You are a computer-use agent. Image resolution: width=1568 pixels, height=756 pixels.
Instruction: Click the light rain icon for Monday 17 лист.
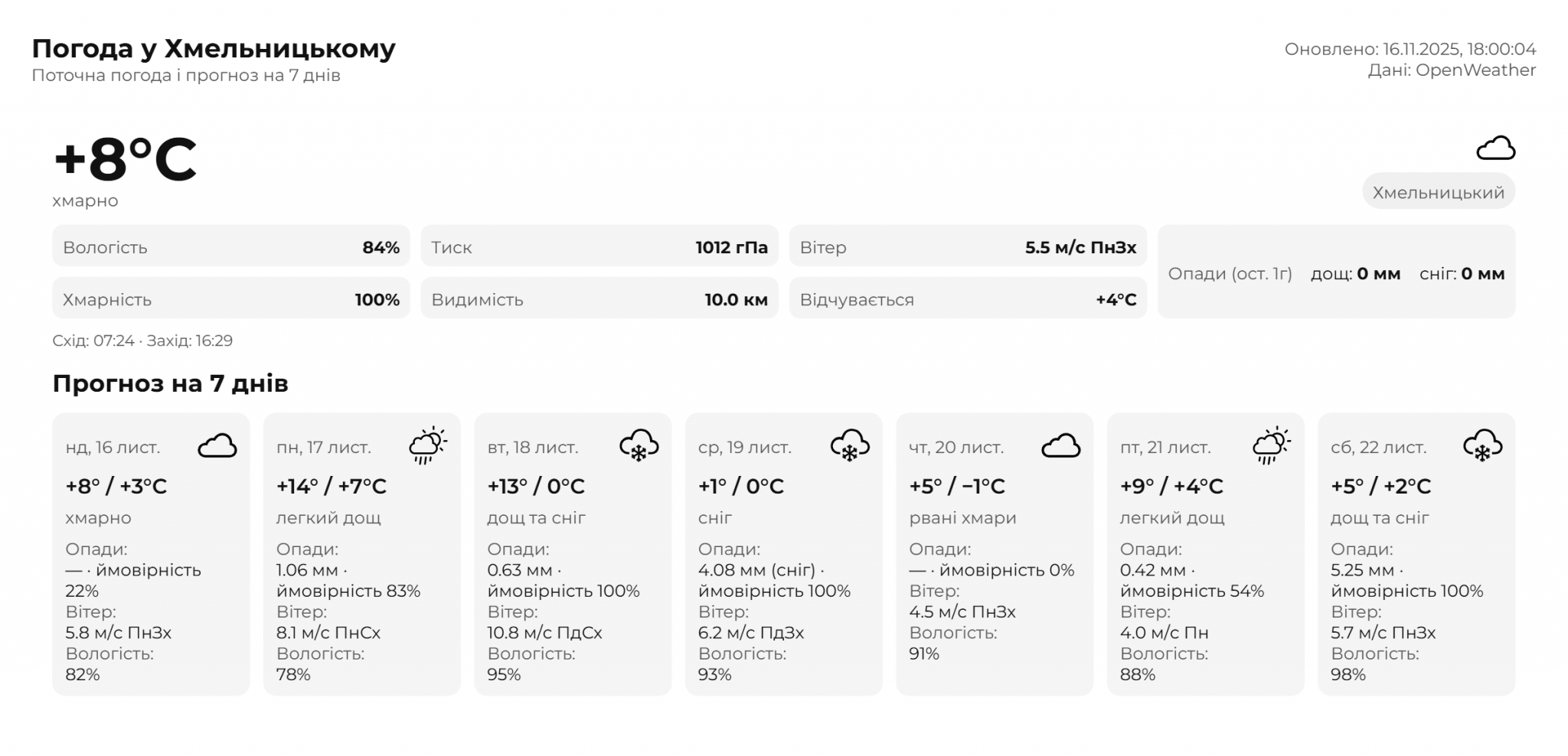pos(428,446)
